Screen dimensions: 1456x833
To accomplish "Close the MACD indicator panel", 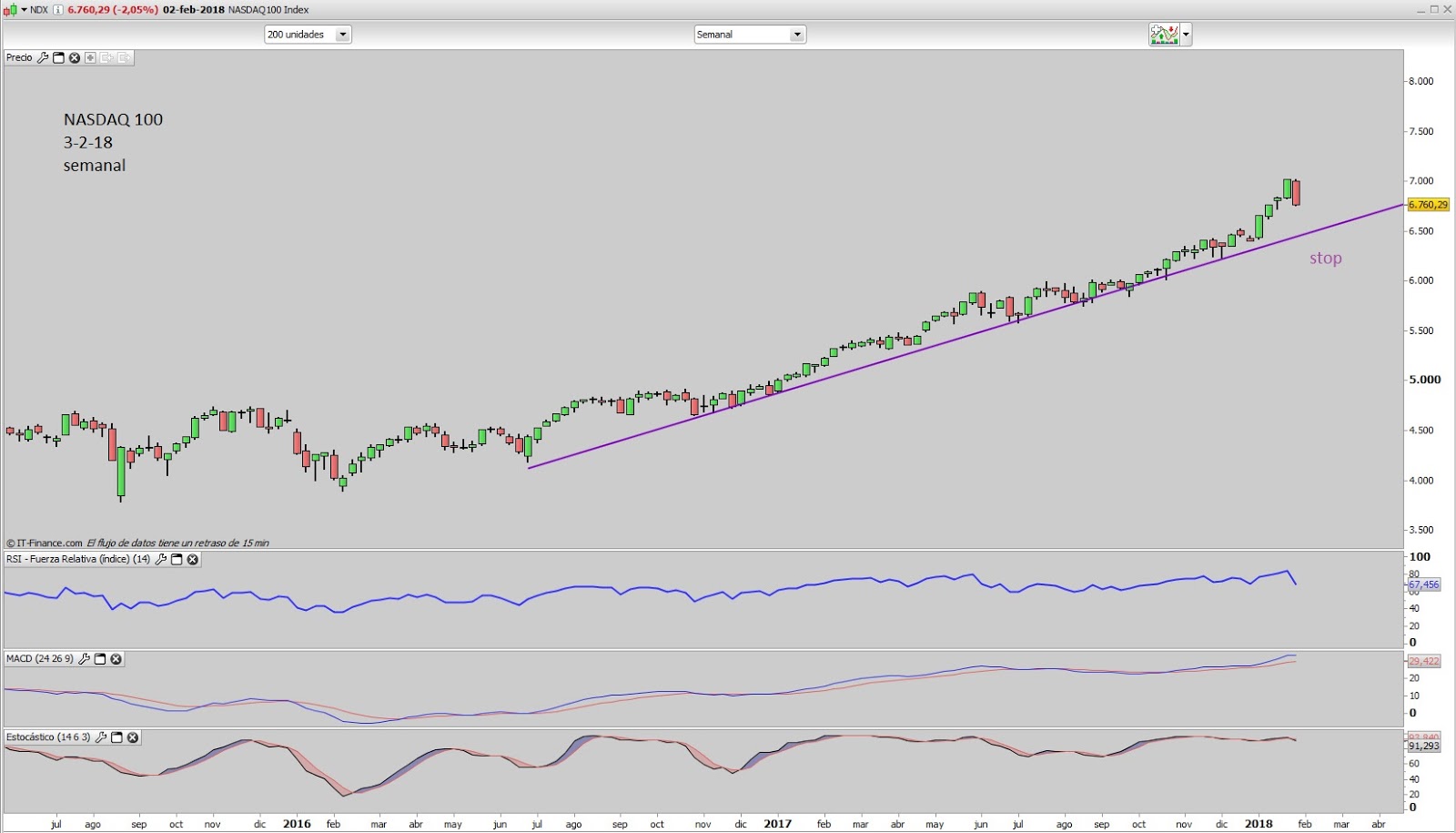I will [116, 658].
